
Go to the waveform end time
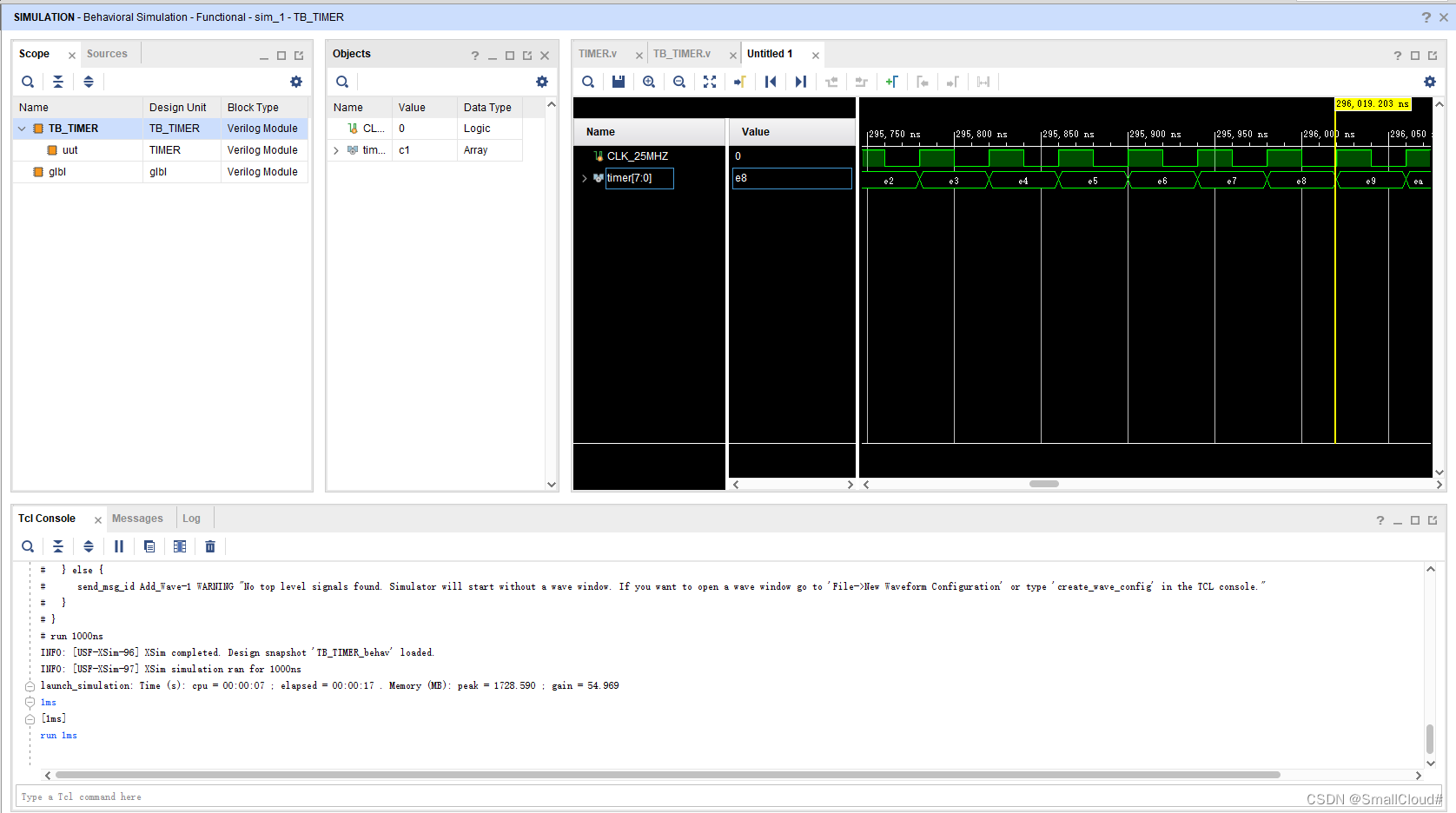click(x=801, y=82)
